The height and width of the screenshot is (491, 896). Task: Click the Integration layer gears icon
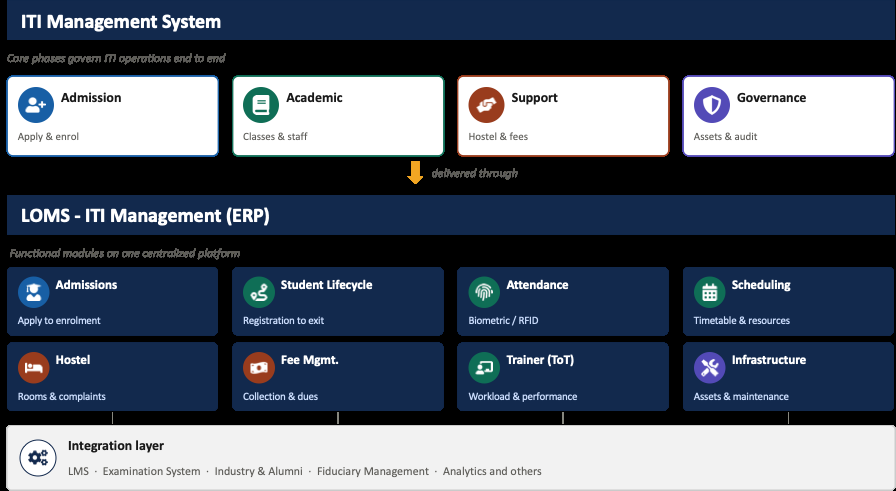point(38,458)
